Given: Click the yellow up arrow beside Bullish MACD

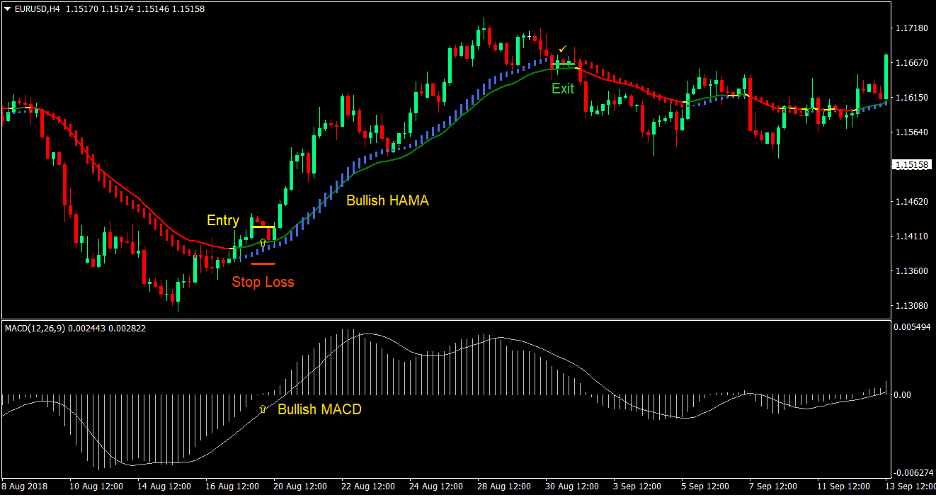Looking at the screenshot, I should 263,410.
